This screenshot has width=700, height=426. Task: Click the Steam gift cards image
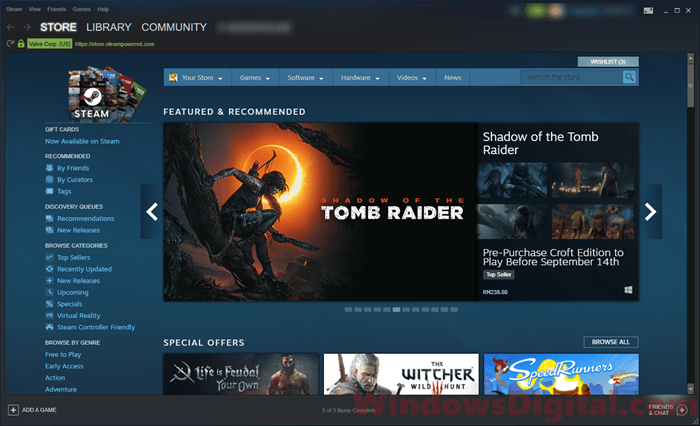[x=106, y=94]
